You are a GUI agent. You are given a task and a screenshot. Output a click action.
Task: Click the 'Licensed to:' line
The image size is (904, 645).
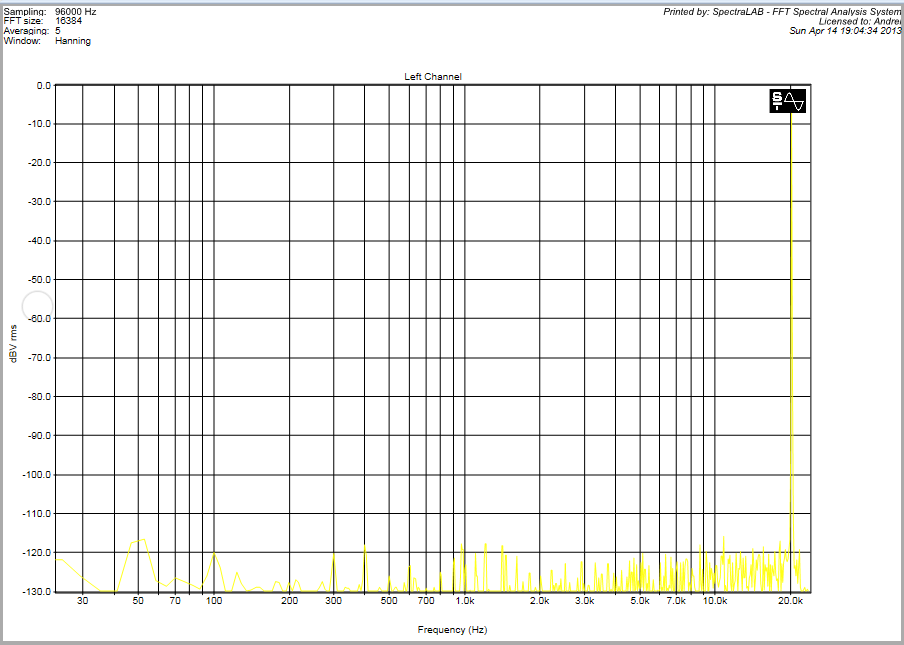click(x=859, y=21)
